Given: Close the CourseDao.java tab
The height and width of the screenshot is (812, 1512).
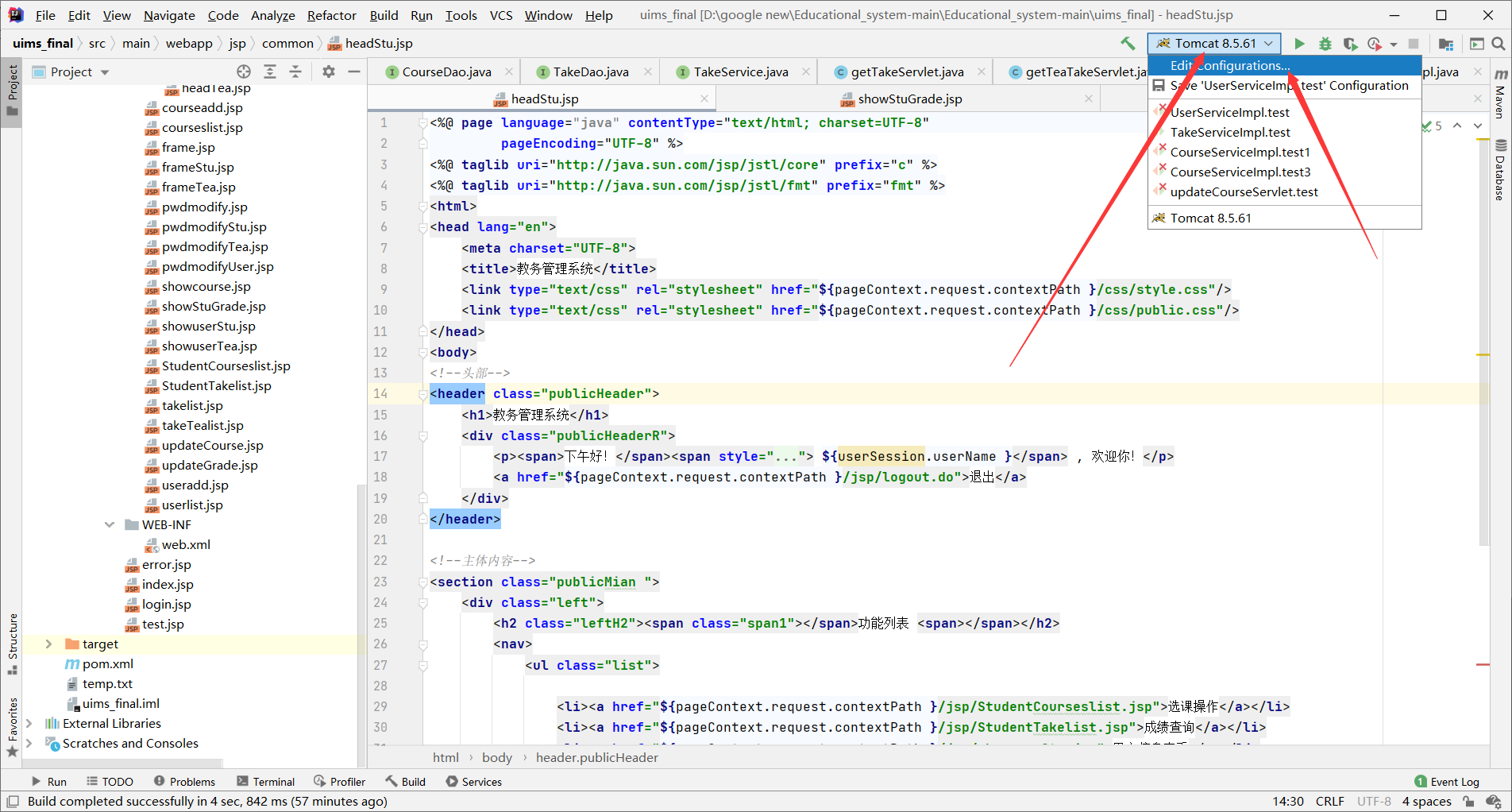Looking at the screenshot, I should click(509, 72).
